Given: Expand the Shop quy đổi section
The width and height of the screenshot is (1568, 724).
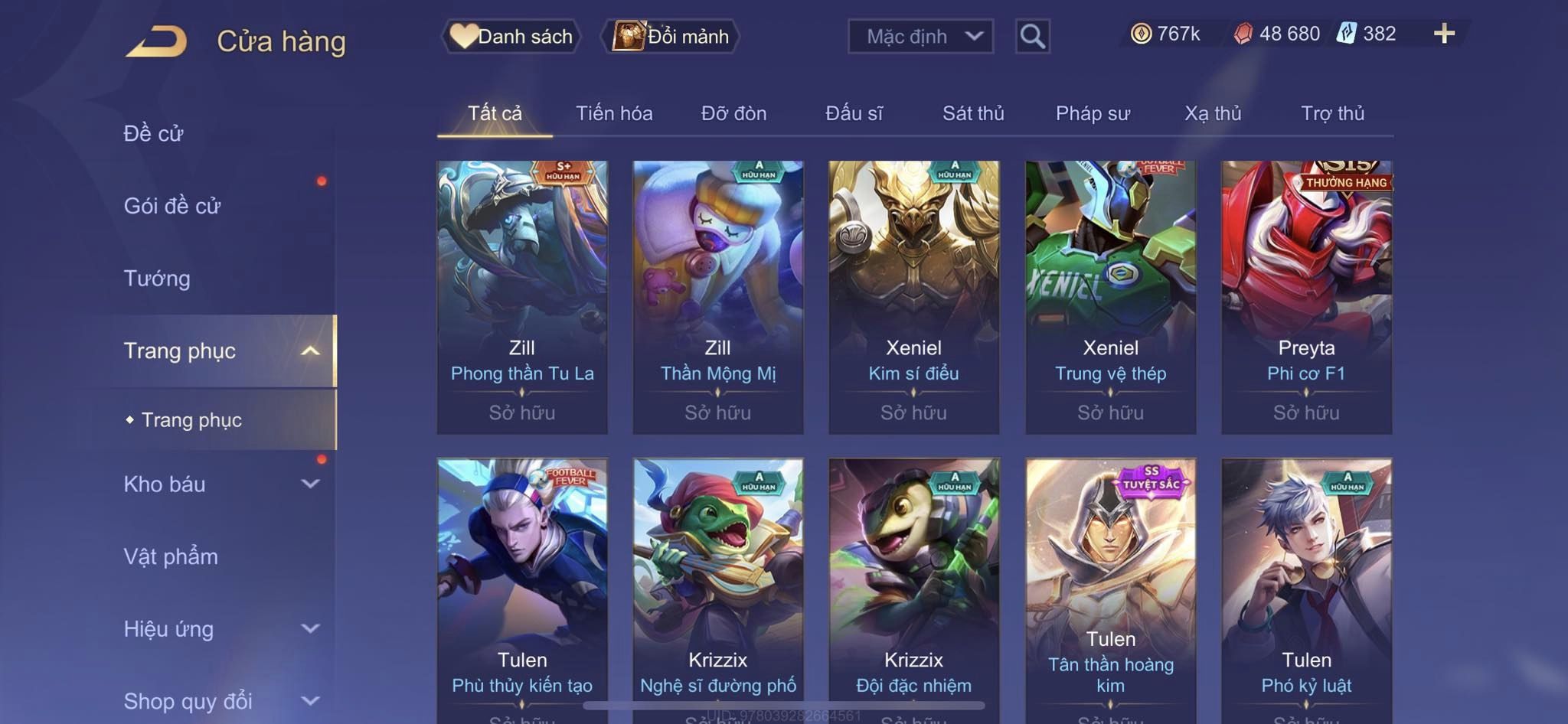Looking at the screenshot, I should pyautogui.click(x=310, y=701).
